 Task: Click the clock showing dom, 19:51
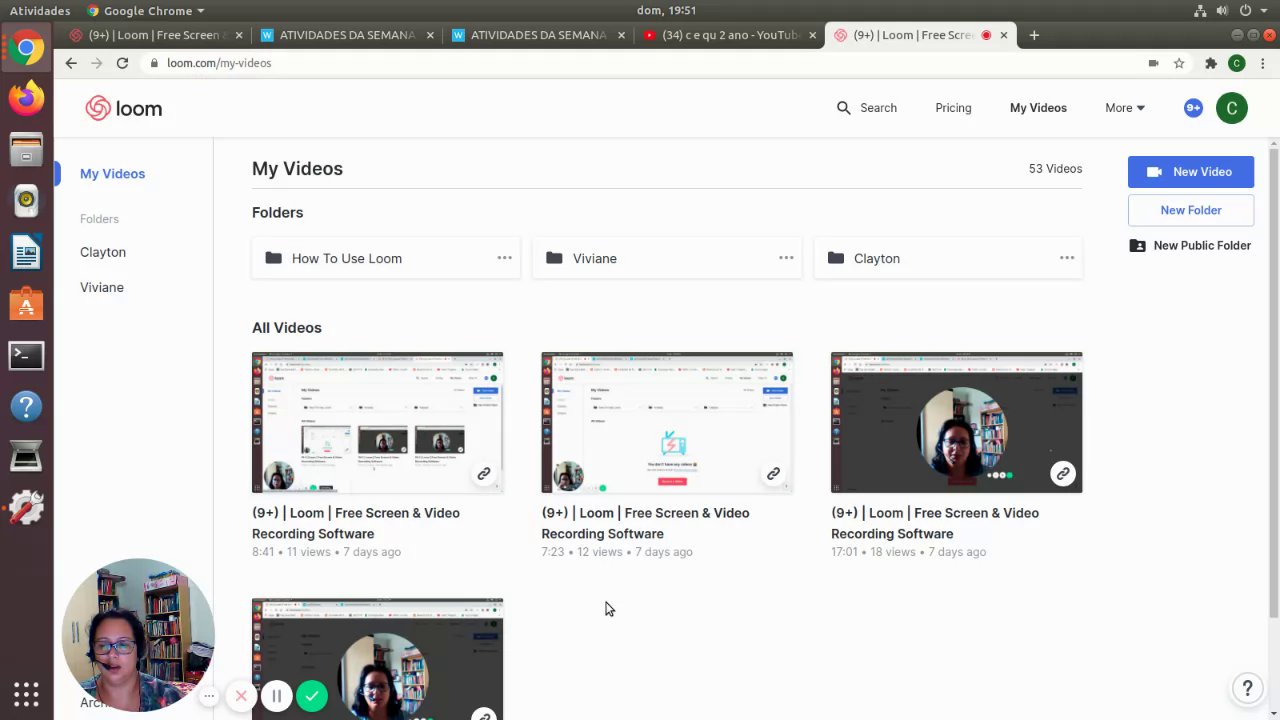666,11
